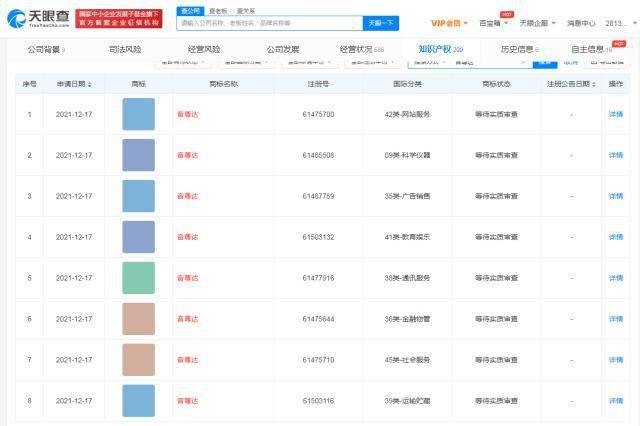Open the 司法风险 tab
Image resolution: width=640 pixels, height=426 pixels.
(x=125, y=49)
